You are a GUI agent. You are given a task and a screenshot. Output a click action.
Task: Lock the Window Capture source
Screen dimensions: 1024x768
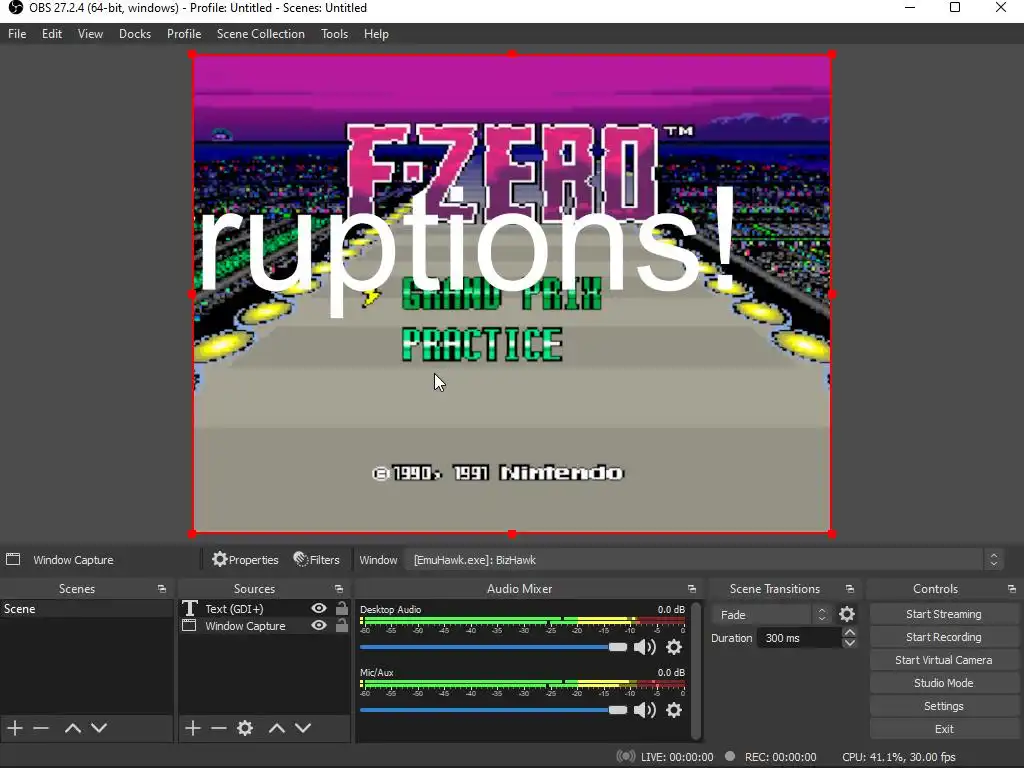tap(342, 625)
